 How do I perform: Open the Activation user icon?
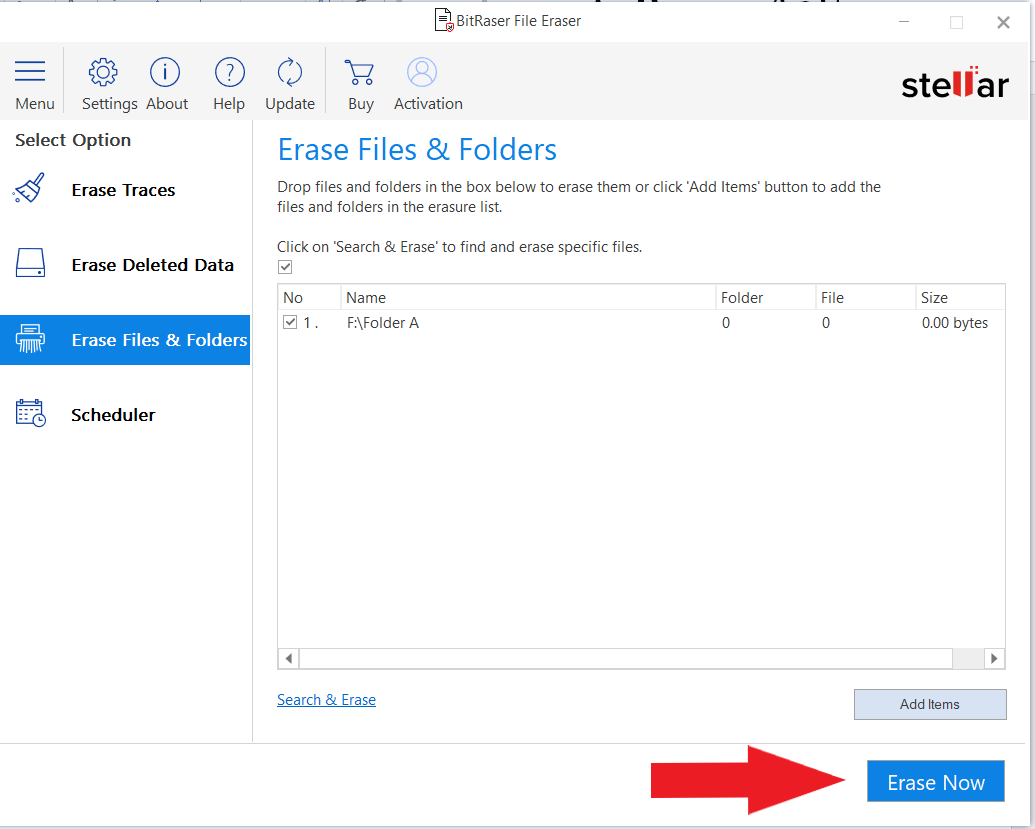(x=422, y=72)
